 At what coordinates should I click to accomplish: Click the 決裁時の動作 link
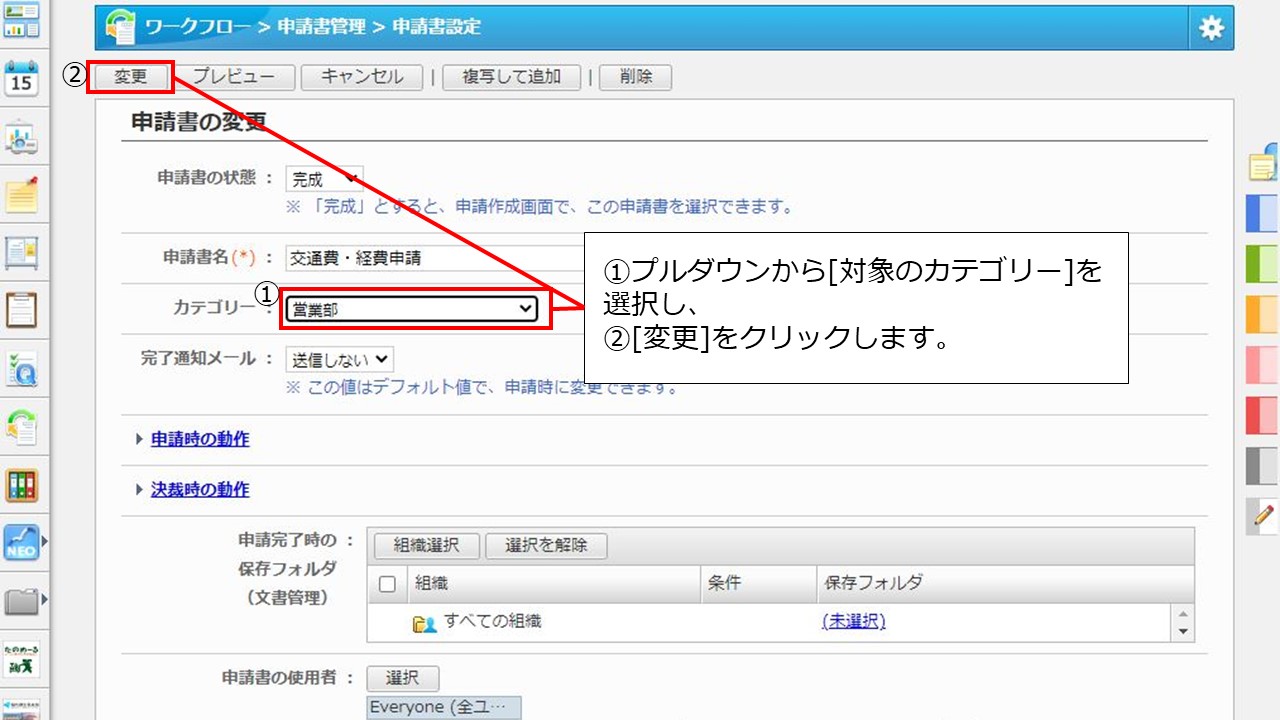(x=200, y=490)
